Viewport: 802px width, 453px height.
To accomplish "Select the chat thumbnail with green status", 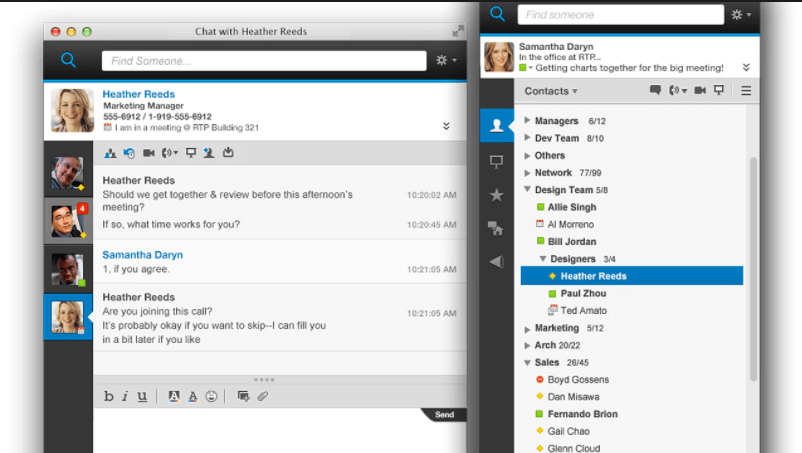I will pos(68,269).
